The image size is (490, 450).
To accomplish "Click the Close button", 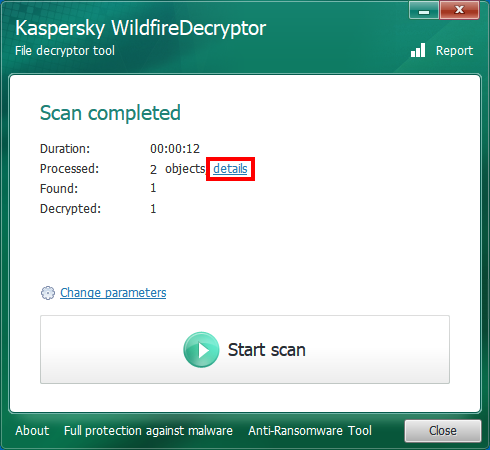I will tap(443, 431).
